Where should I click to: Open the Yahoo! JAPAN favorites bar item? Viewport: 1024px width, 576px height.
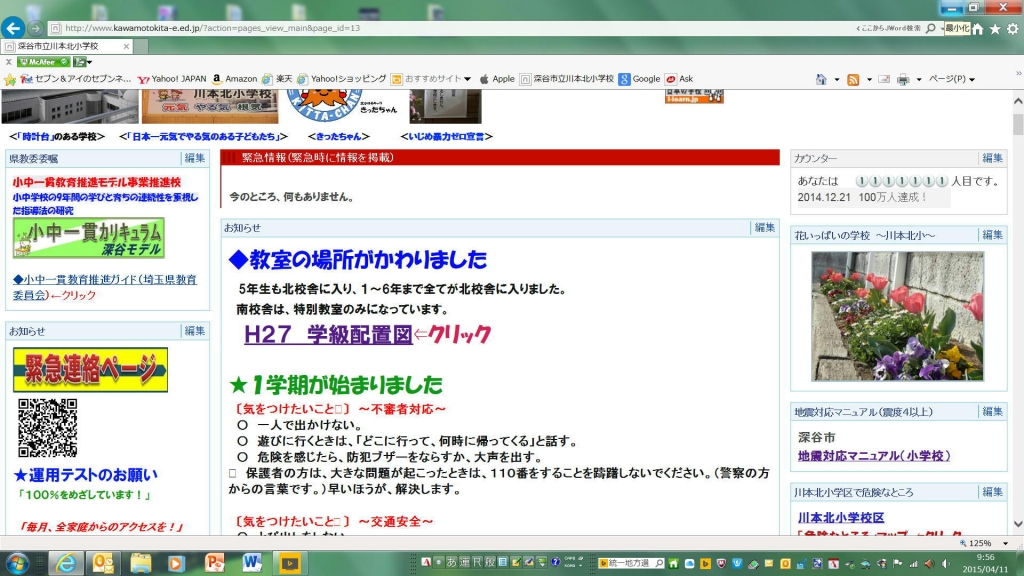[x=172, y=79]
